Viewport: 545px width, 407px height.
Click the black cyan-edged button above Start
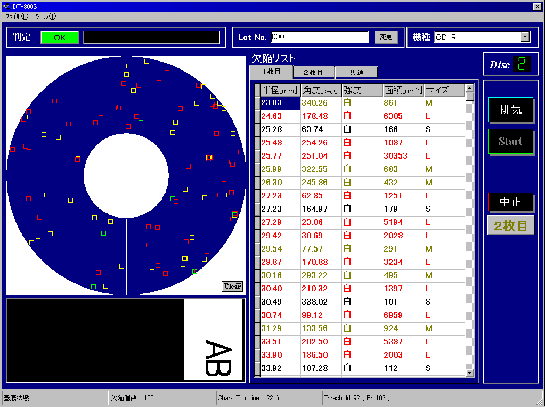point(511,110)
